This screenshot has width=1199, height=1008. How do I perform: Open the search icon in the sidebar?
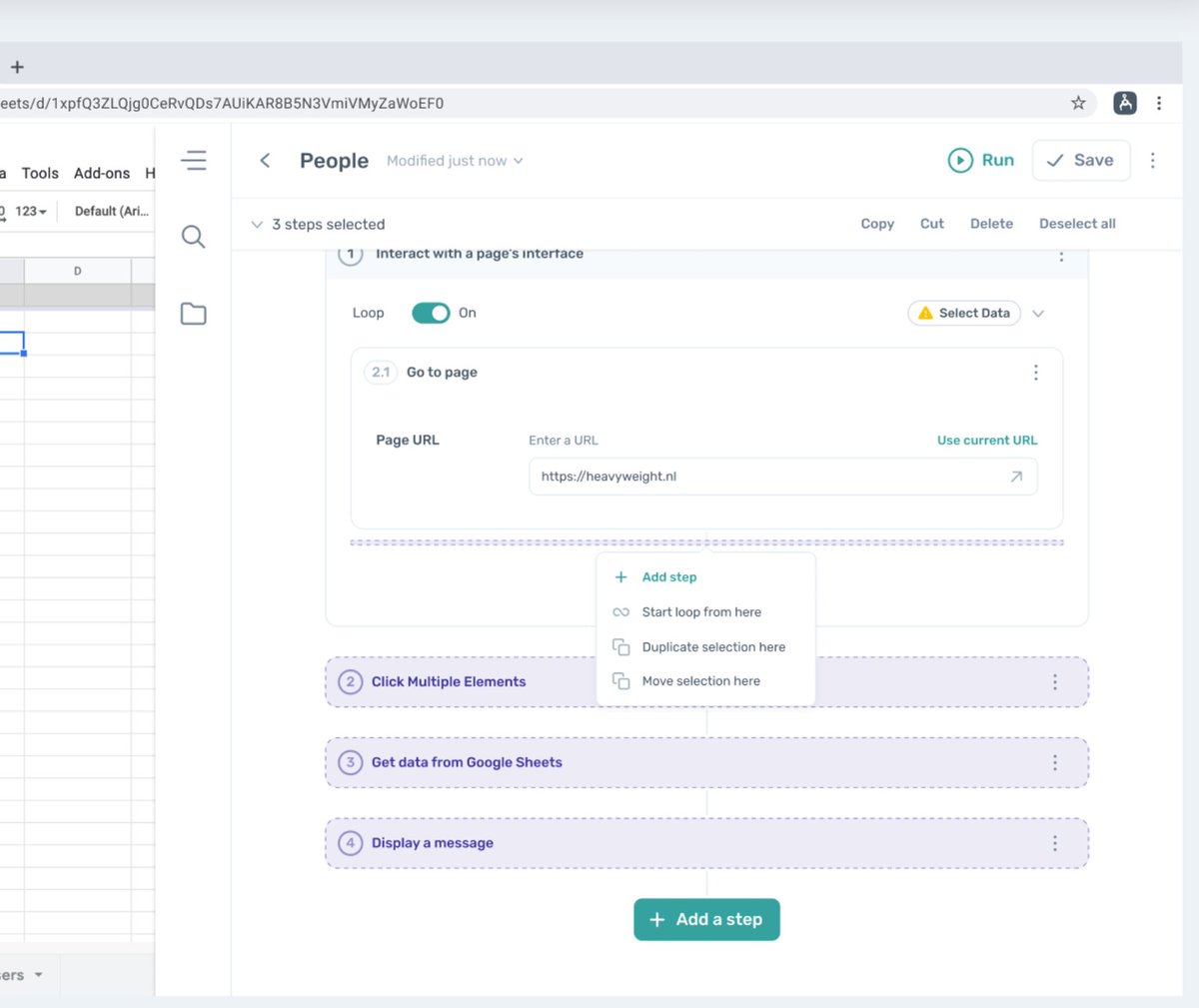(x=194, y=237)
